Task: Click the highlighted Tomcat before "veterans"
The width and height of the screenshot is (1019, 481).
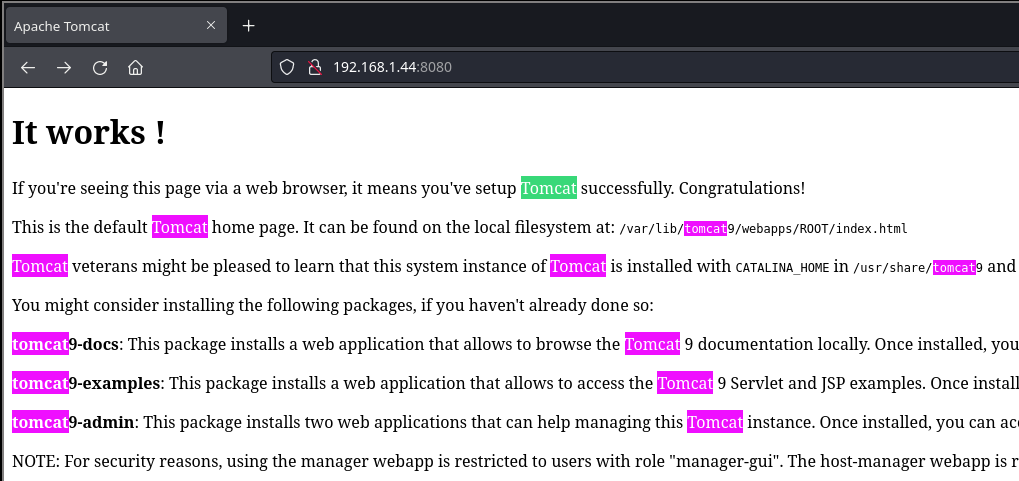Action: coord(40,267)
